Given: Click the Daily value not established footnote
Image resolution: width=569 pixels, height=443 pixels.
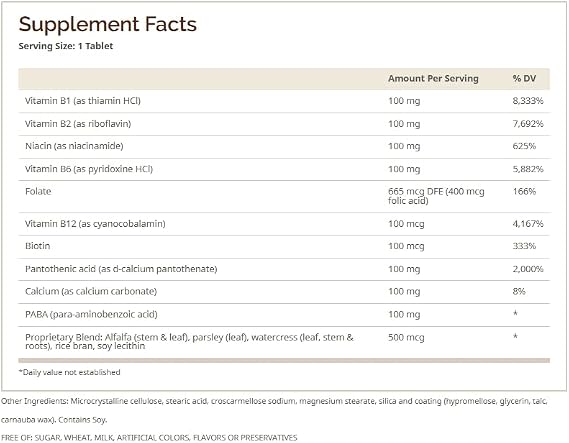Looking at the screenshot, I should coord(69,372).
